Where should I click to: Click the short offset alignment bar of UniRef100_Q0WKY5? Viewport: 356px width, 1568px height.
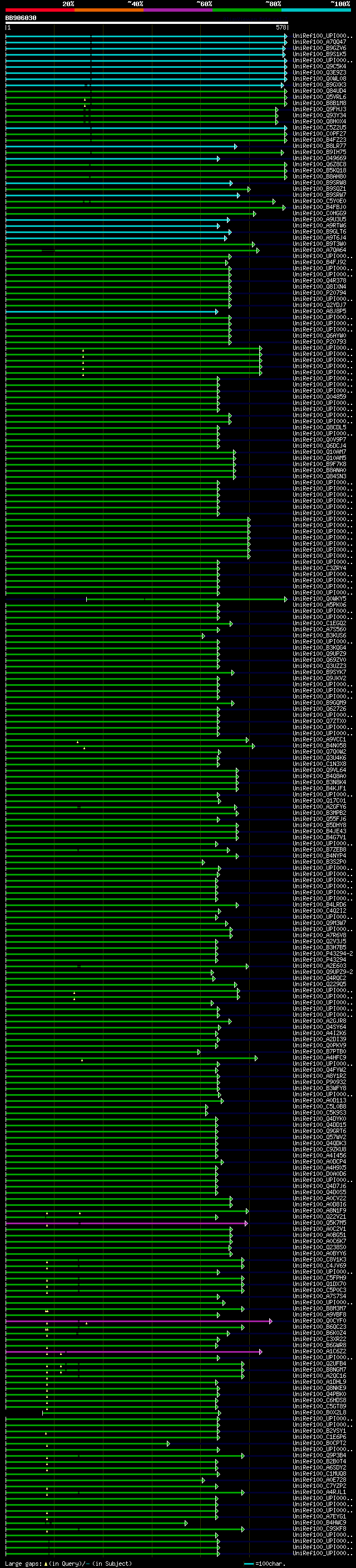click(x=186, y=599)
